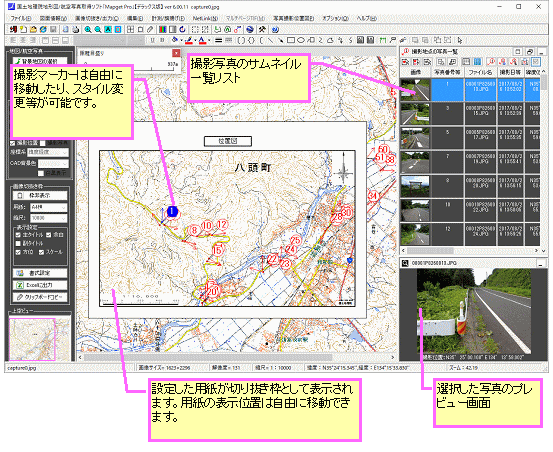Click the 書式設定 button
This screenshot has width=553, height=452.
coord(40,273)
